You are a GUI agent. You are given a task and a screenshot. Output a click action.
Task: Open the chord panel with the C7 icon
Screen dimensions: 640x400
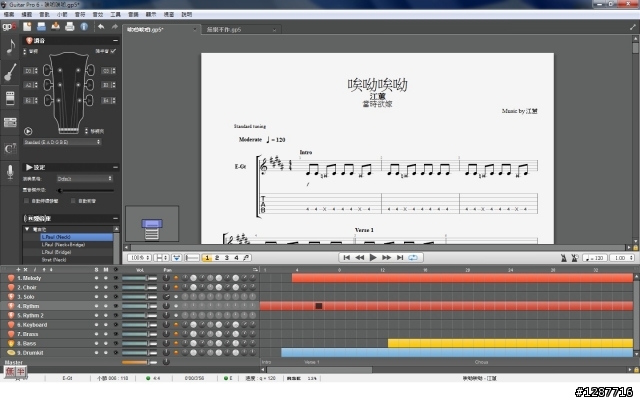[x=10, y=148]
